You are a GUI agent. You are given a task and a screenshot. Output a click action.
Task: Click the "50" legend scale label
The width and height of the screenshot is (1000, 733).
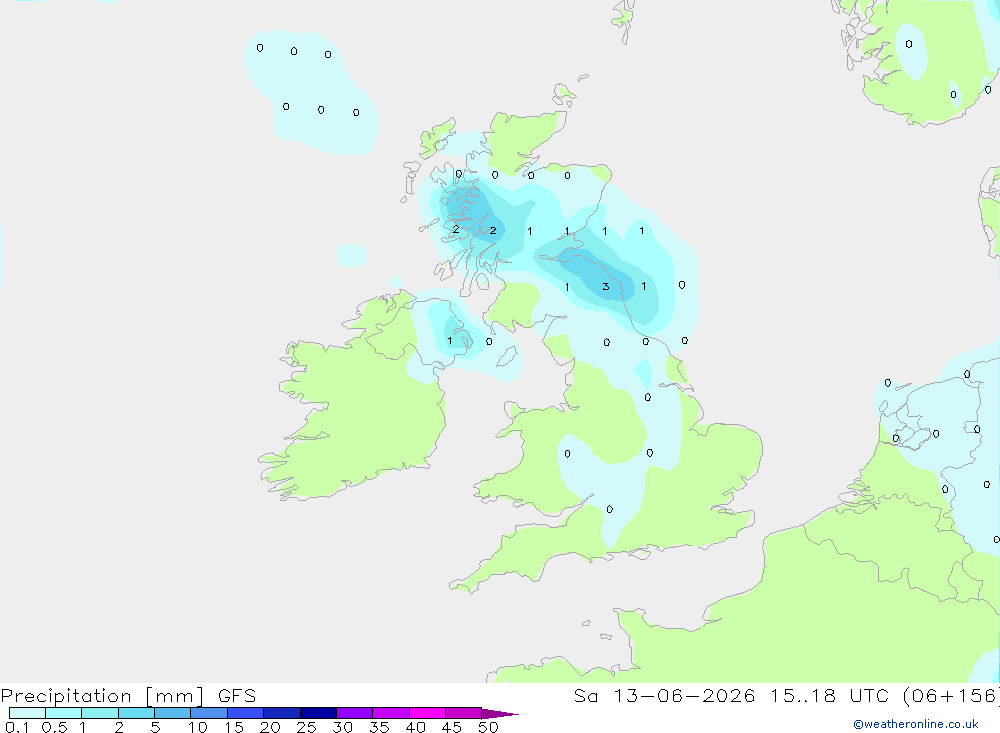pyautogui.click(x=488, y=727)
